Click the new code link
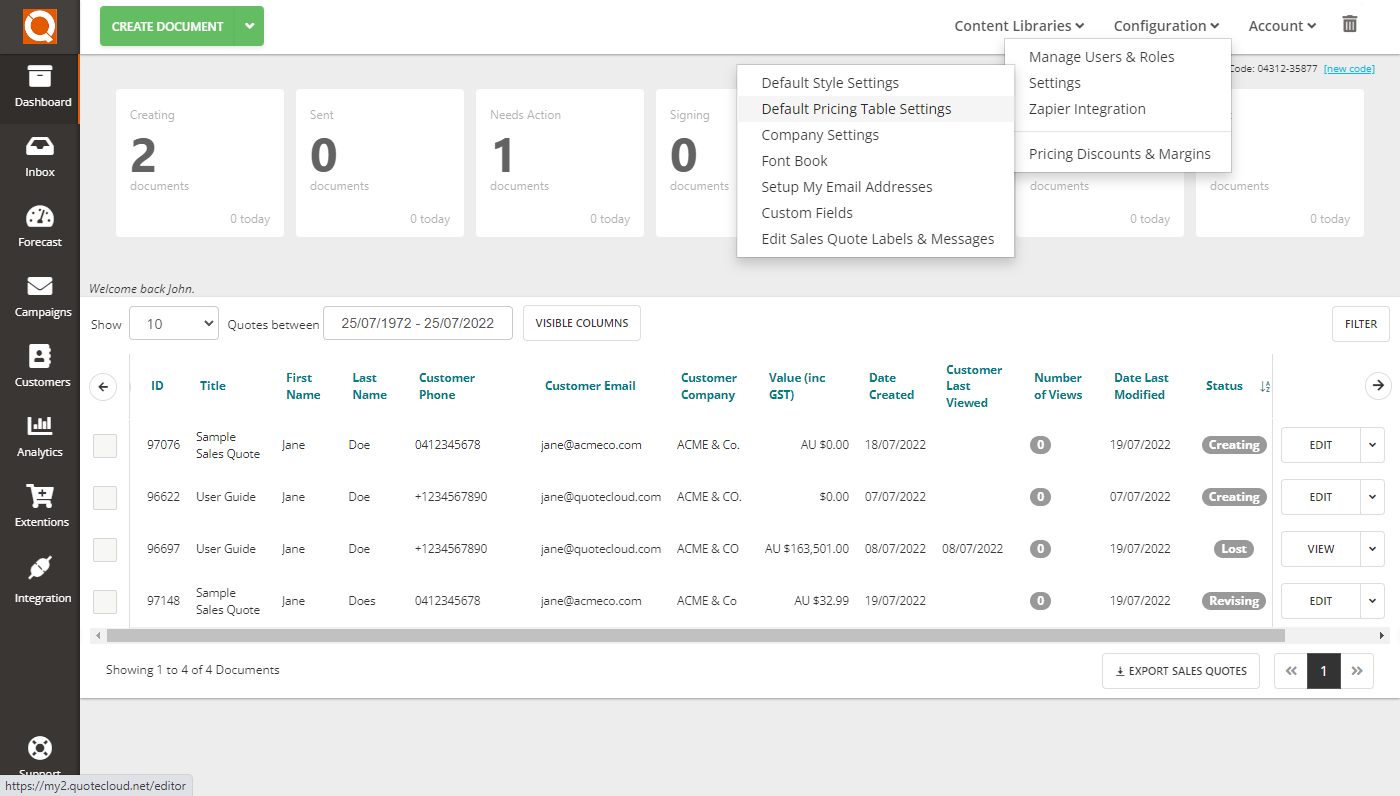 click(x=1349, y=69)
